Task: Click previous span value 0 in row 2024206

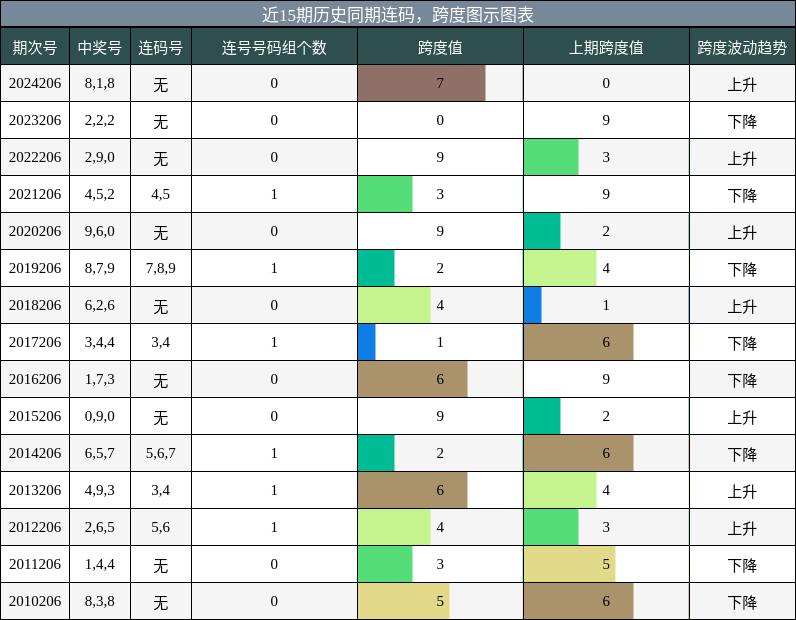Action: point(606,83)
